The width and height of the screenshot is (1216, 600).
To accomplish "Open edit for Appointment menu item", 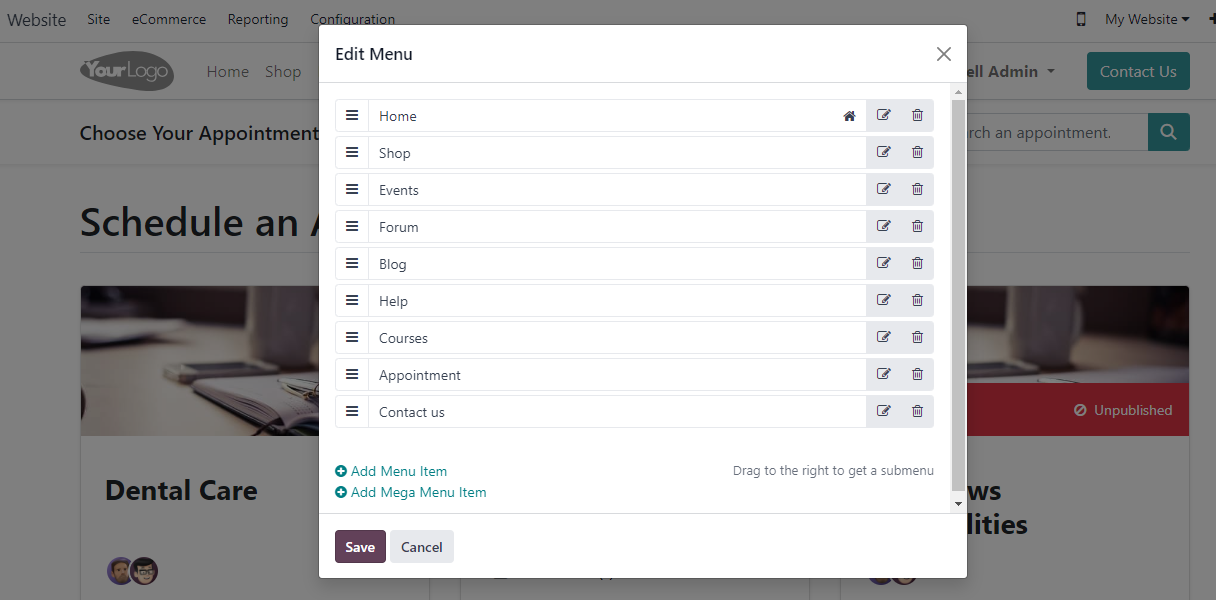I will click(x=883, y=374).
